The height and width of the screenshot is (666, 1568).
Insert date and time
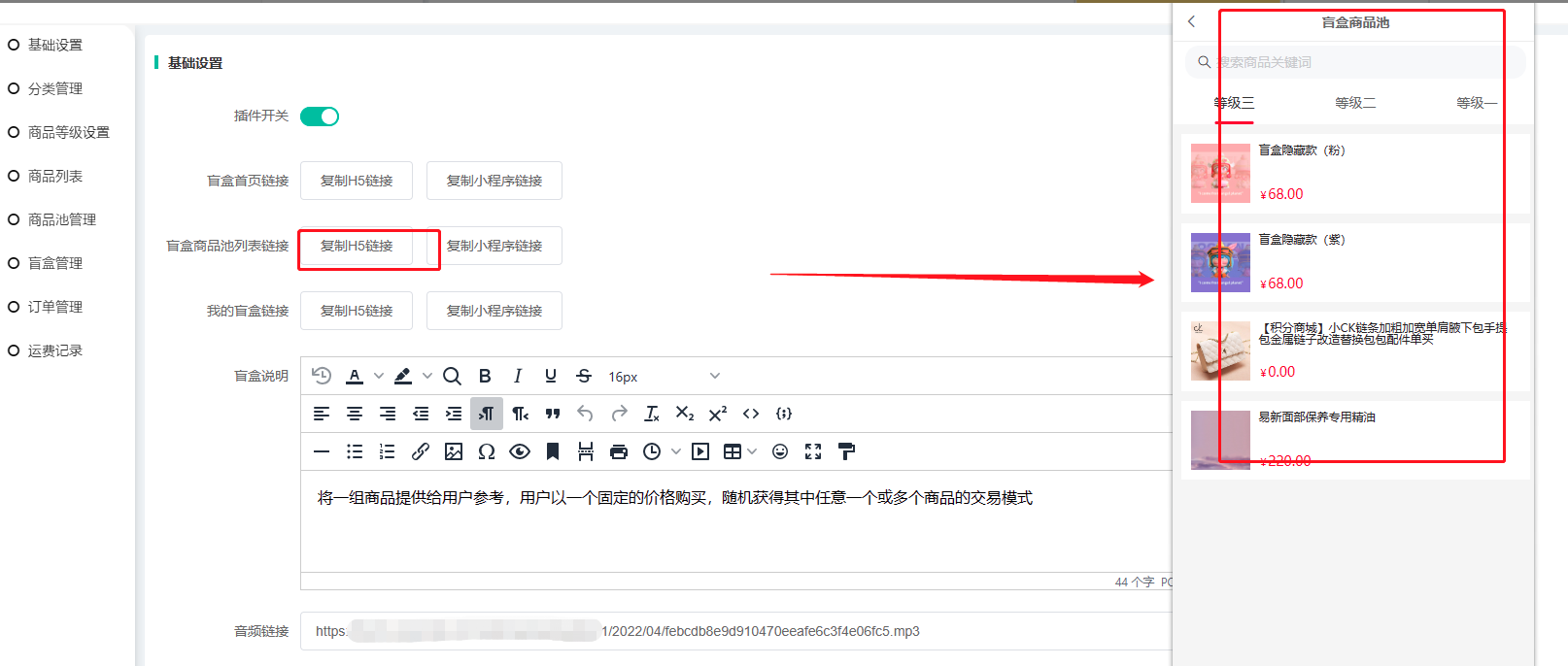tap(652, 451)
